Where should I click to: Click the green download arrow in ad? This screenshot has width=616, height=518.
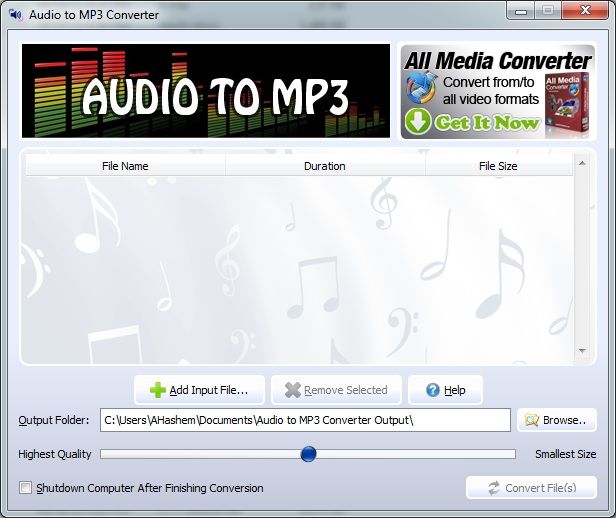(x=418, y=121)
